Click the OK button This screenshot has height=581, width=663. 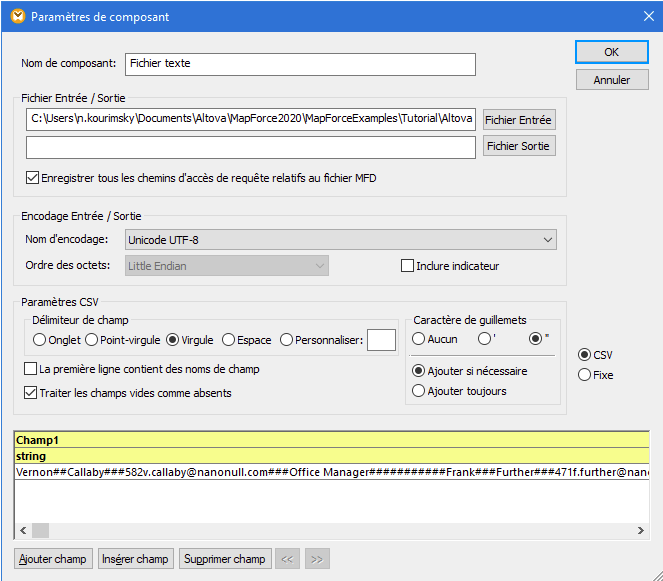pos(611,52)
